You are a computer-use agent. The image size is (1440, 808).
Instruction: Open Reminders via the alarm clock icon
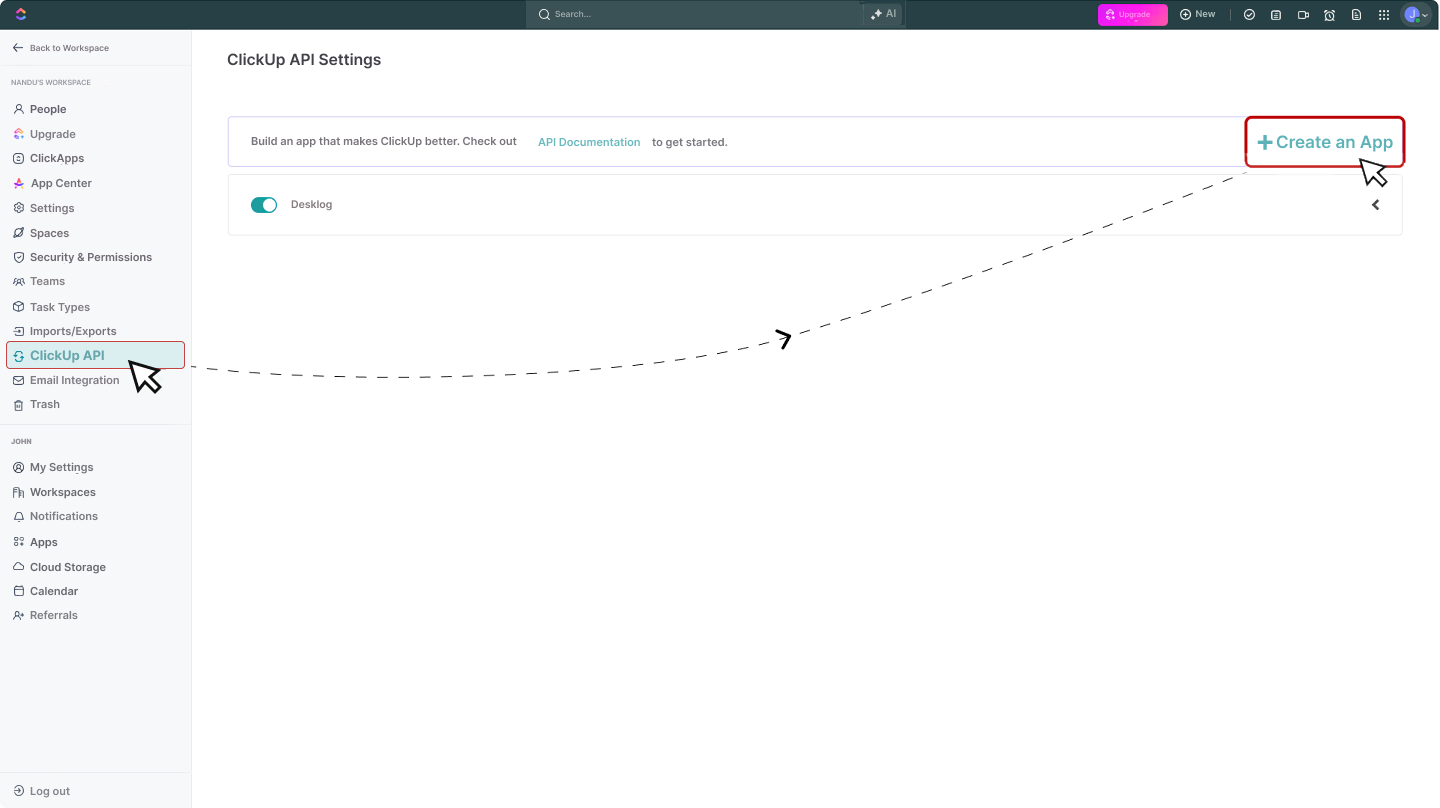(x=1329, y=14)
